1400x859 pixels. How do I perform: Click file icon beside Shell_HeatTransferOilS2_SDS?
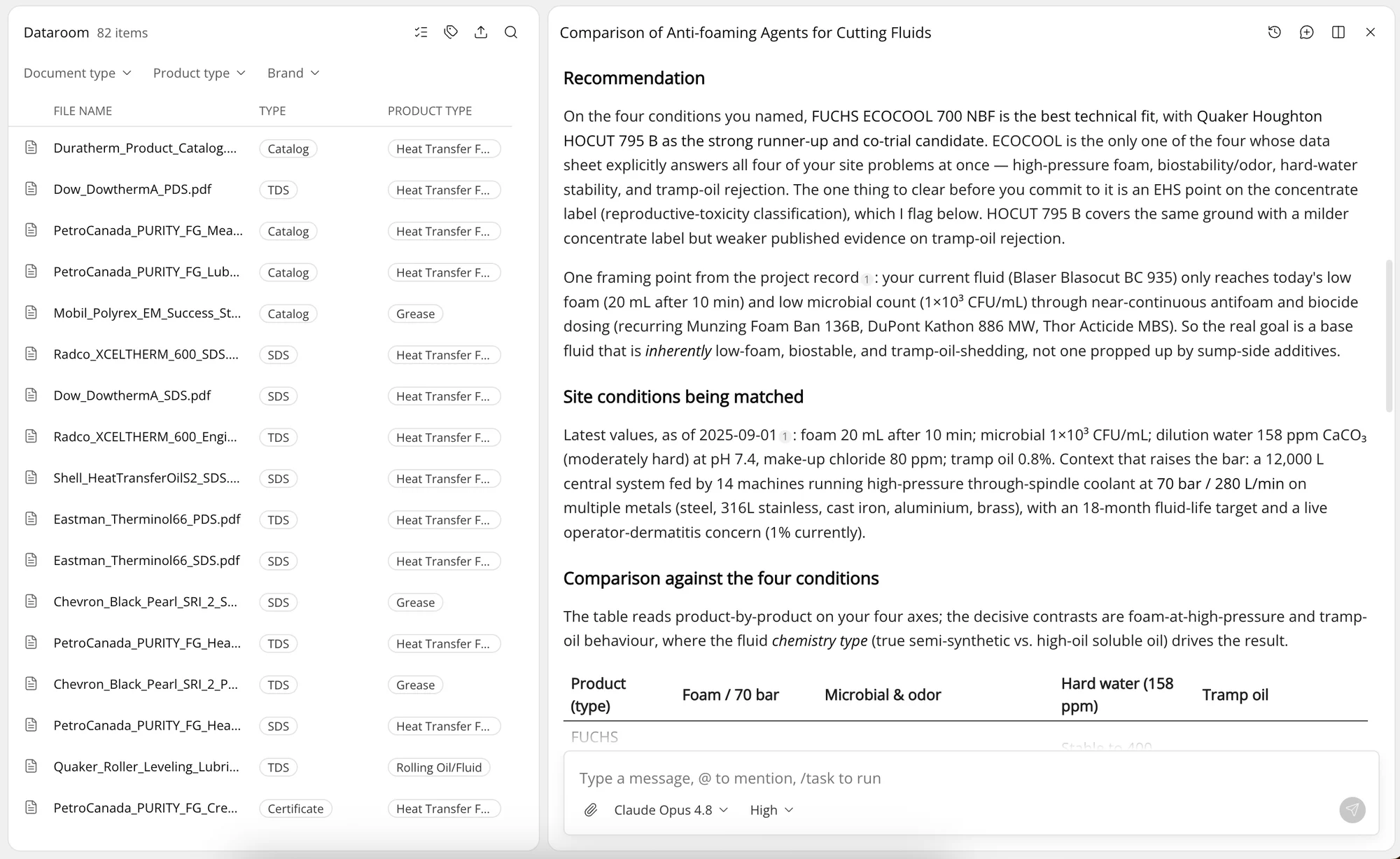31,478
